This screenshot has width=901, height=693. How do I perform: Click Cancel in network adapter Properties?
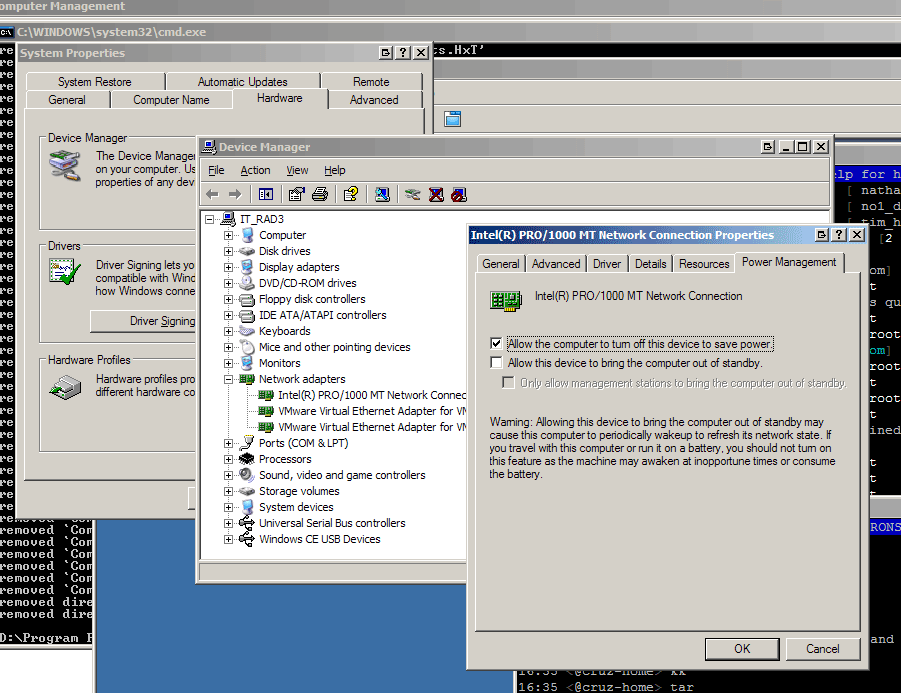(822, 649)
